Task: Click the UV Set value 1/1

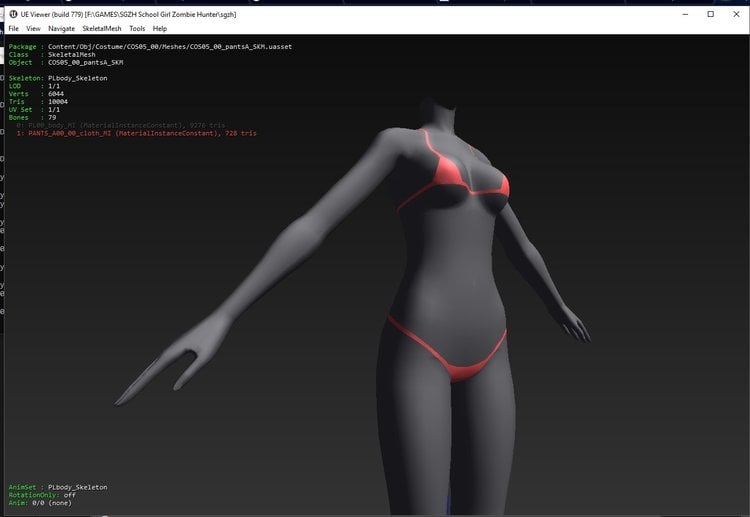Action: coord(54,110)
